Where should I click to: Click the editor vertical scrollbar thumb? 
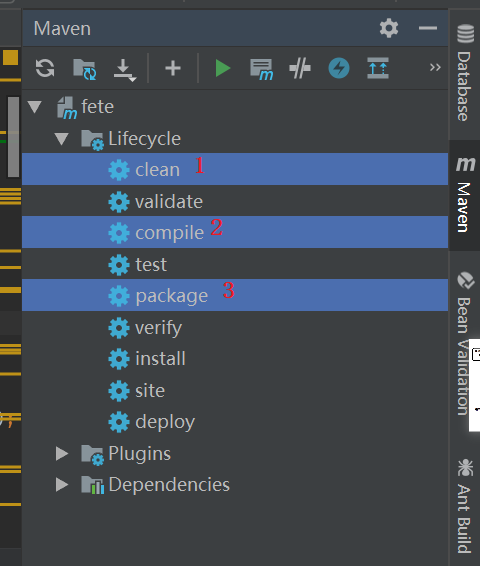[13, 137]
